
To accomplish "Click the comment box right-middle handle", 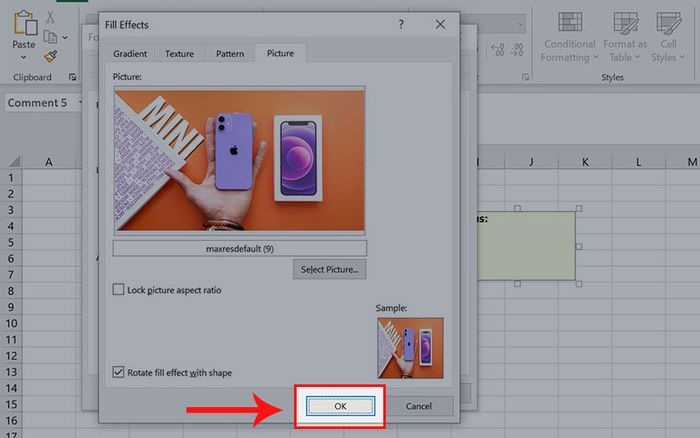I will tap(579, 246).
